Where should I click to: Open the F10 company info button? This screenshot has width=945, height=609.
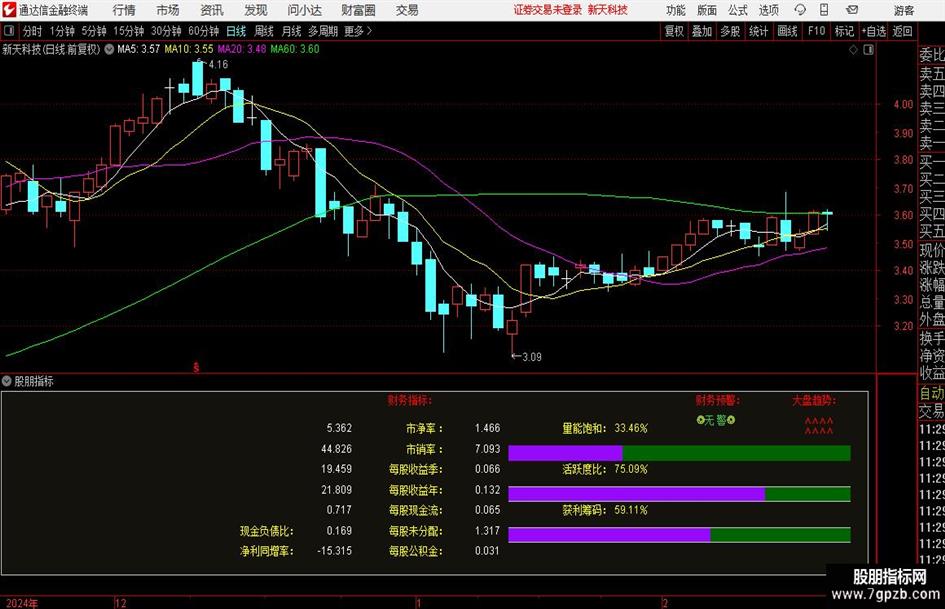[x=816, y=31]
